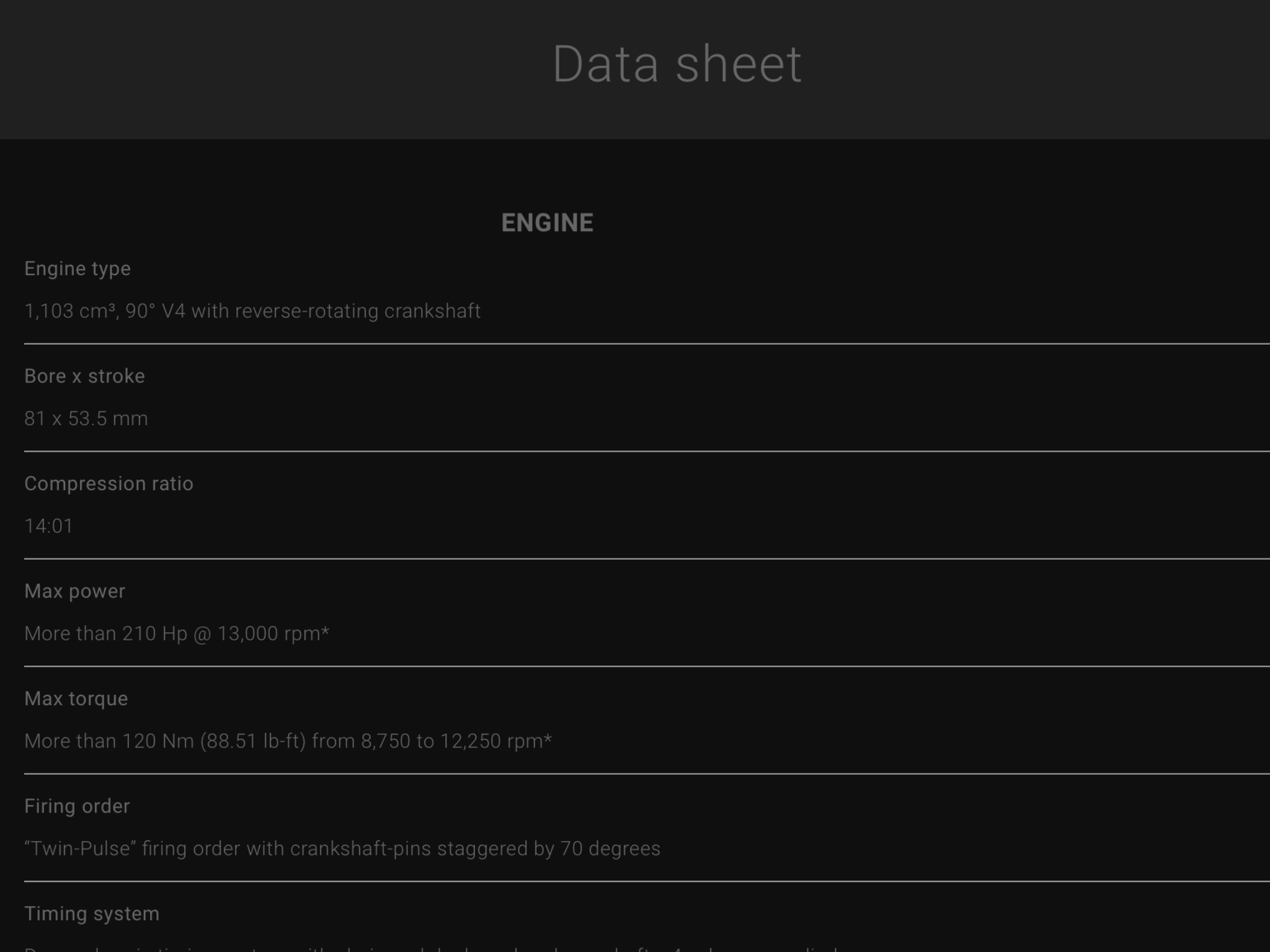Screen dimensions: 1270x952
Task: Click the asterisk after 13,000 rpm
Action: pos(326,631)
